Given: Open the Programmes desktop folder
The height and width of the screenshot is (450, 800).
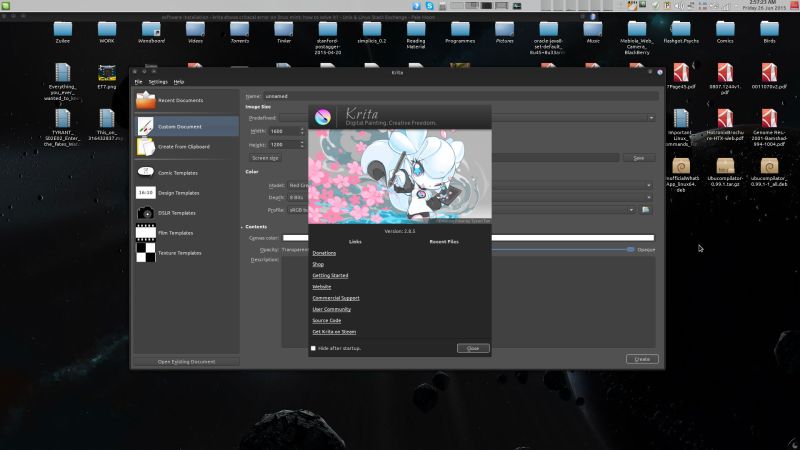Looking at the screenshot, I should (460, 32).
